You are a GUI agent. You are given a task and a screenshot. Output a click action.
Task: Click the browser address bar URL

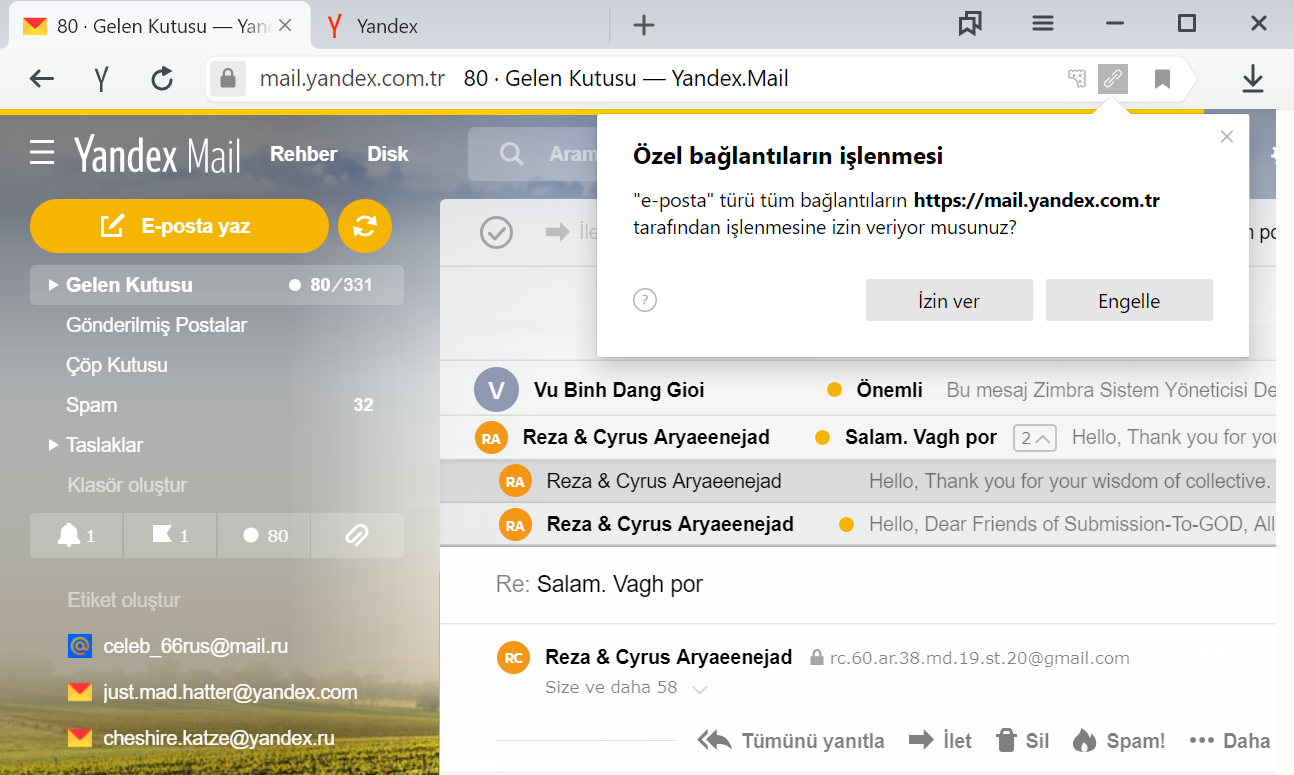(x=352, y=78)
